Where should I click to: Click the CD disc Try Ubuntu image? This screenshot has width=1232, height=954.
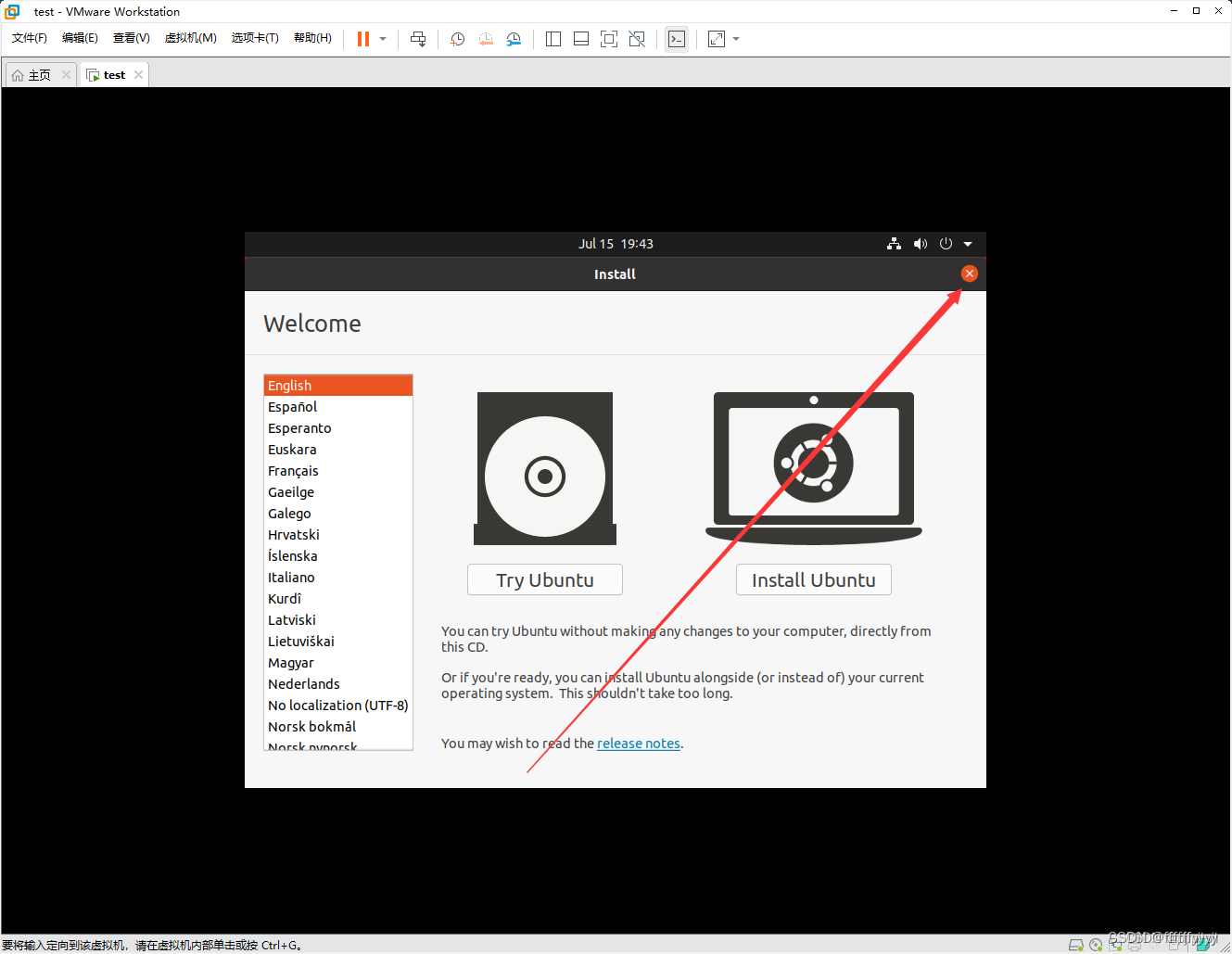pos(545,468)
